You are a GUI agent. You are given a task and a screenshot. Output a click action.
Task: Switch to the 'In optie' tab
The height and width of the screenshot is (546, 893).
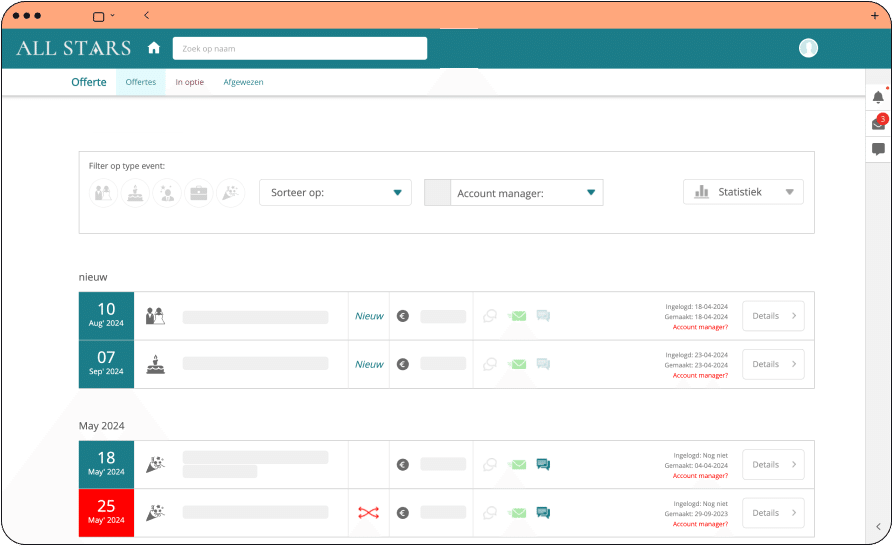tap(189, 82)
